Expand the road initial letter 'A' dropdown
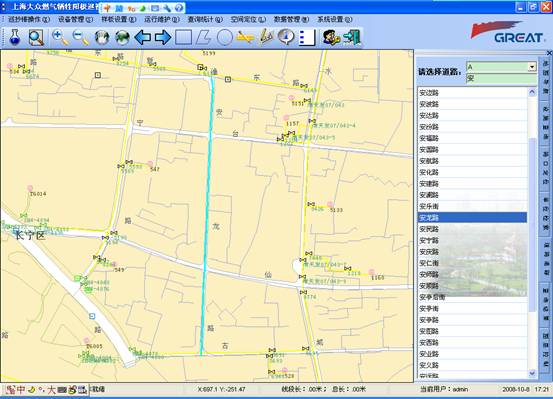553x399 pixels. tap(532, 67)
